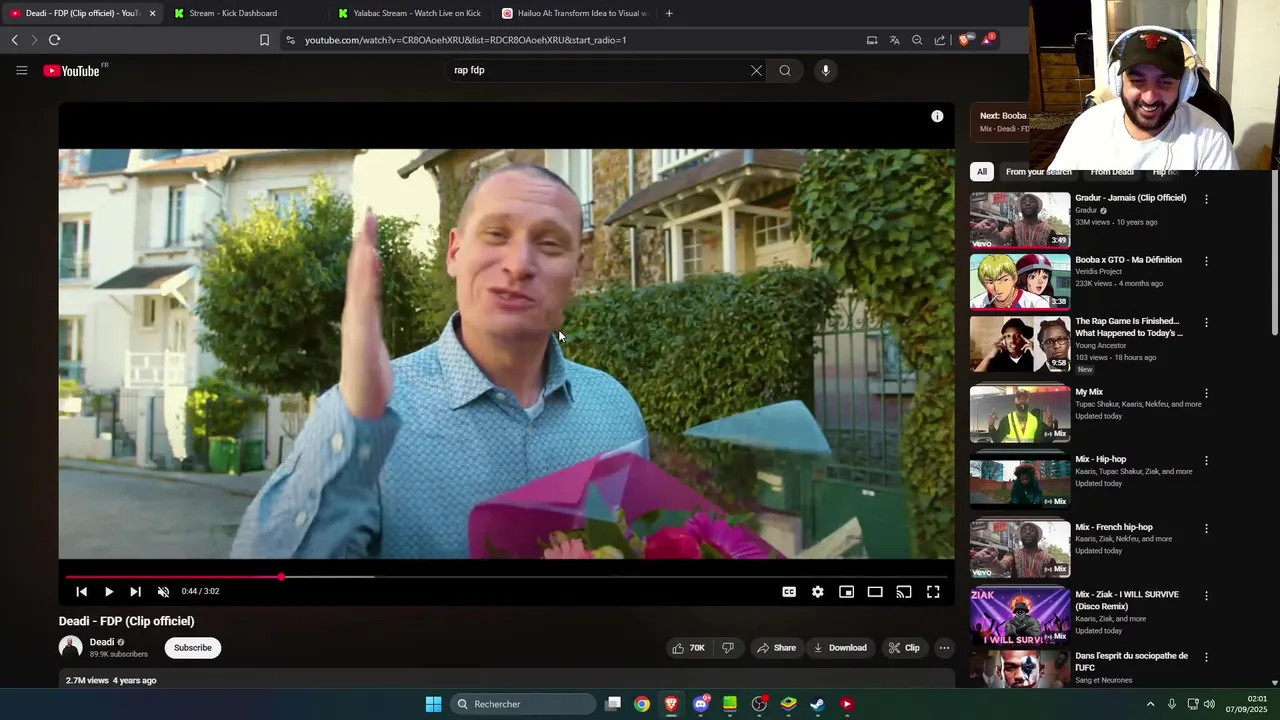Select the All filter chip

coord(982,172)
